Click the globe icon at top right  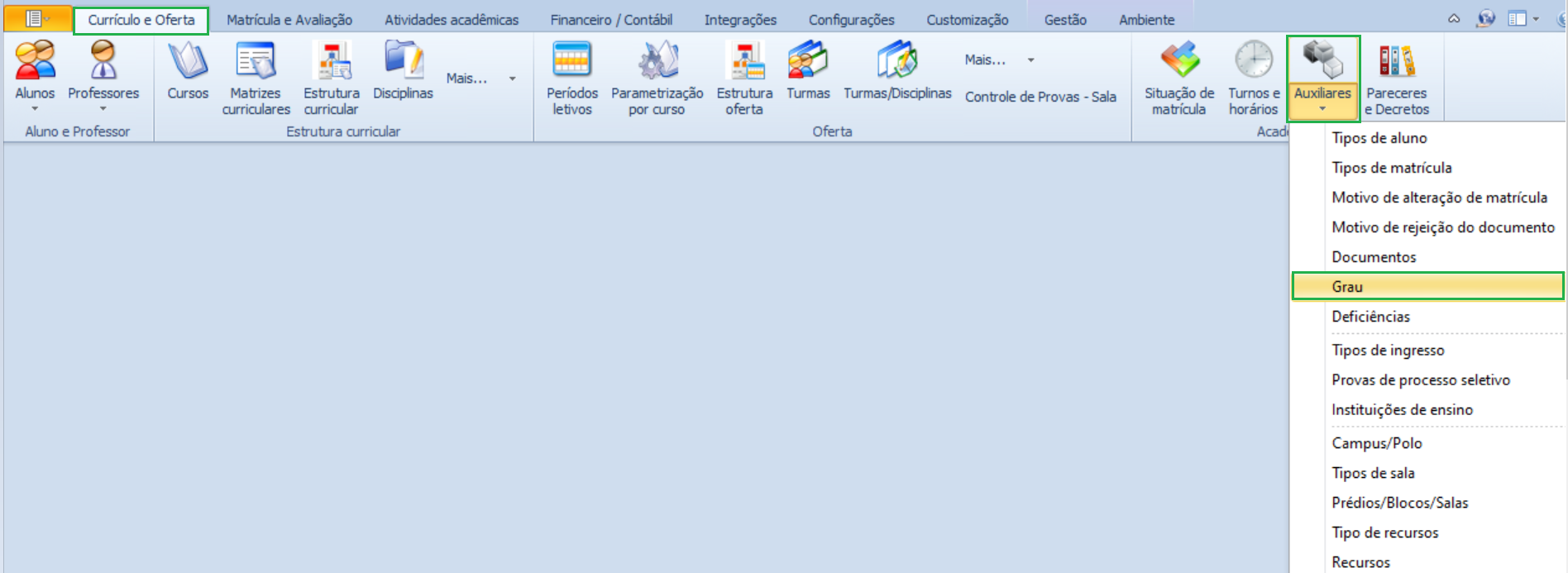click(x=1486, y=19)
